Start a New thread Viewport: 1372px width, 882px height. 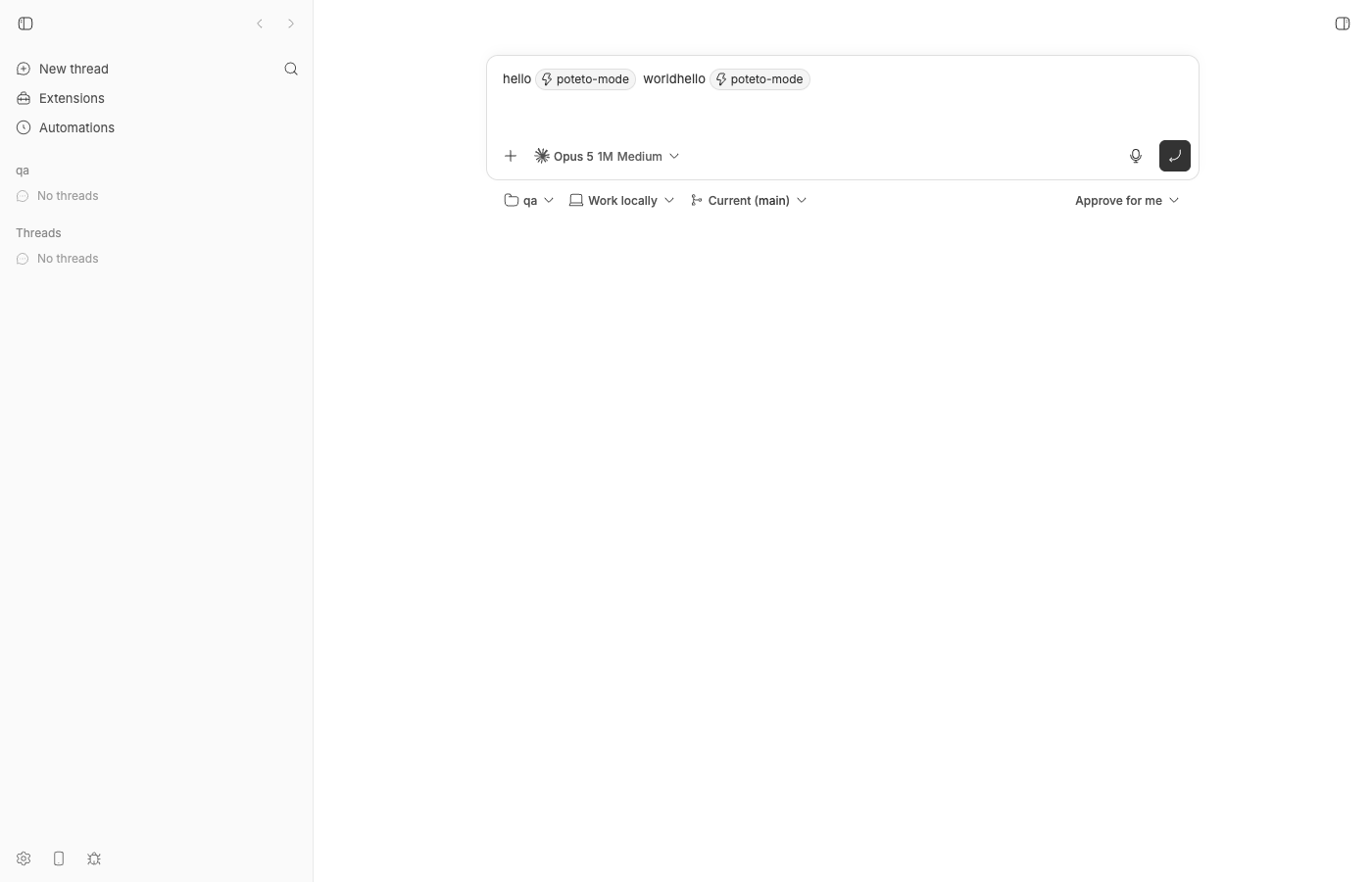pyautogui.click(x=63, y=69)
